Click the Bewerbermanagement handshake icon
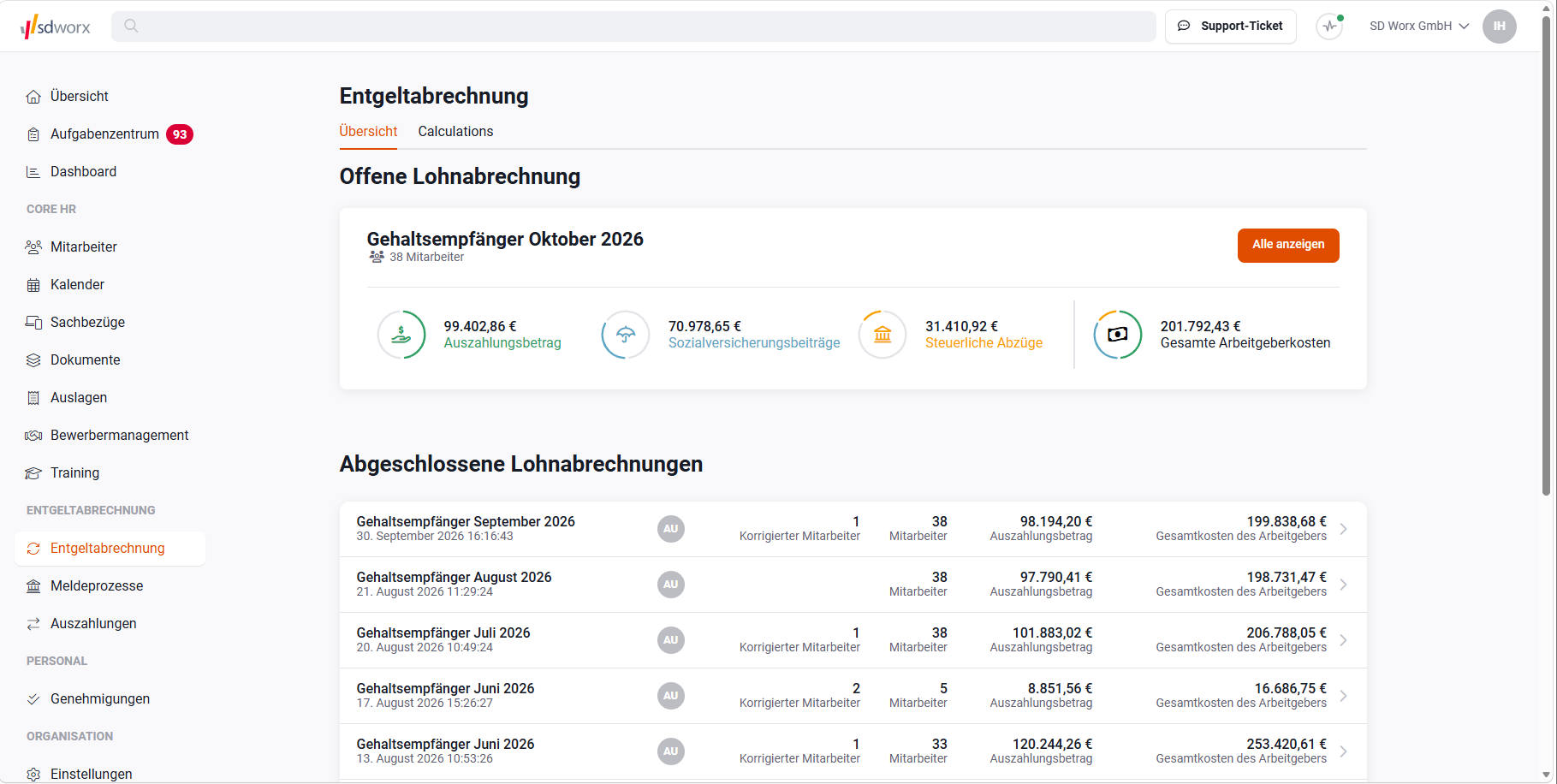Screen dimensions: 1557x784 tap(33, 436)
